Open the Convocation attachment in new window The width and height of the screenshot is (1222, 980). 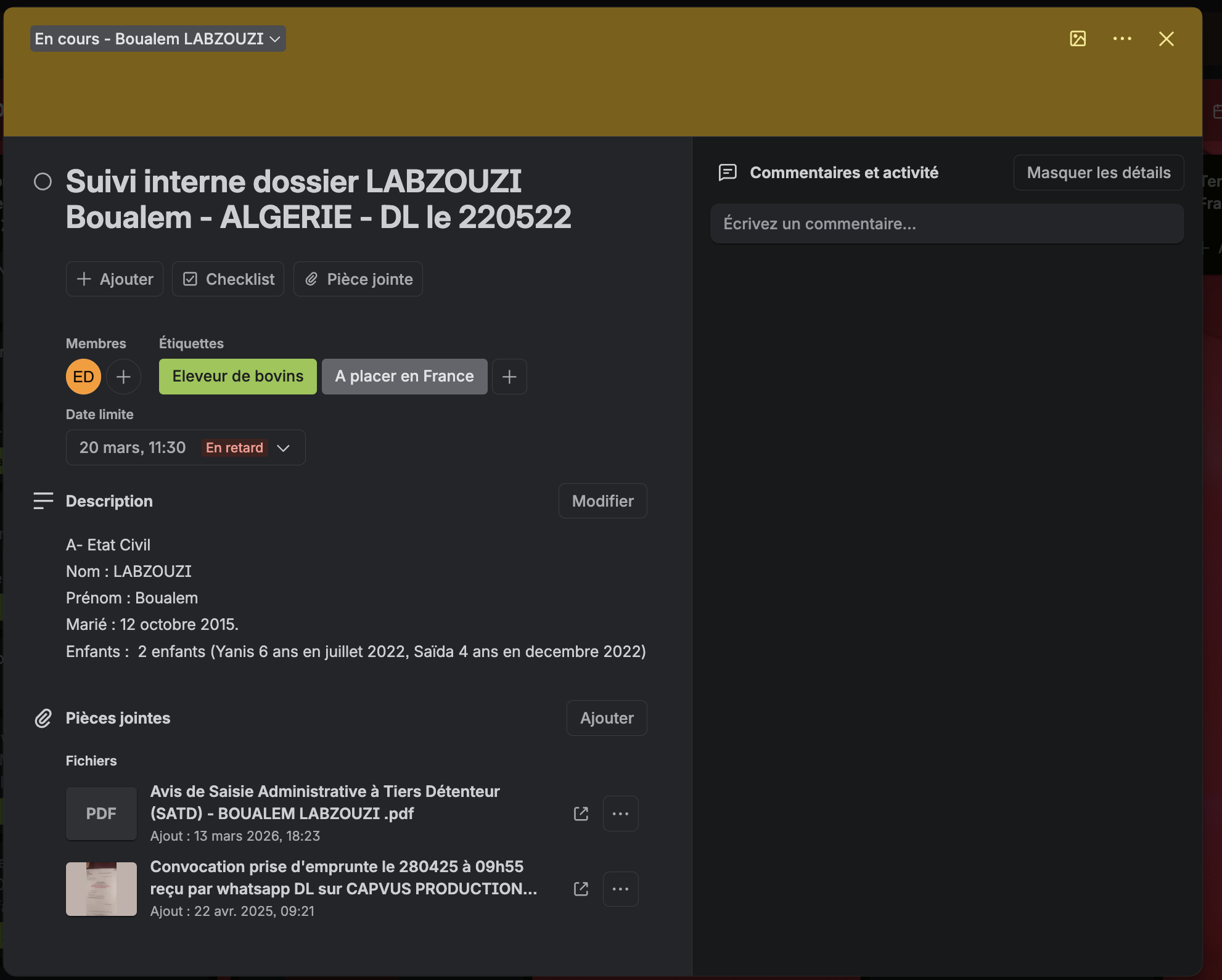[x=581, y=889]
